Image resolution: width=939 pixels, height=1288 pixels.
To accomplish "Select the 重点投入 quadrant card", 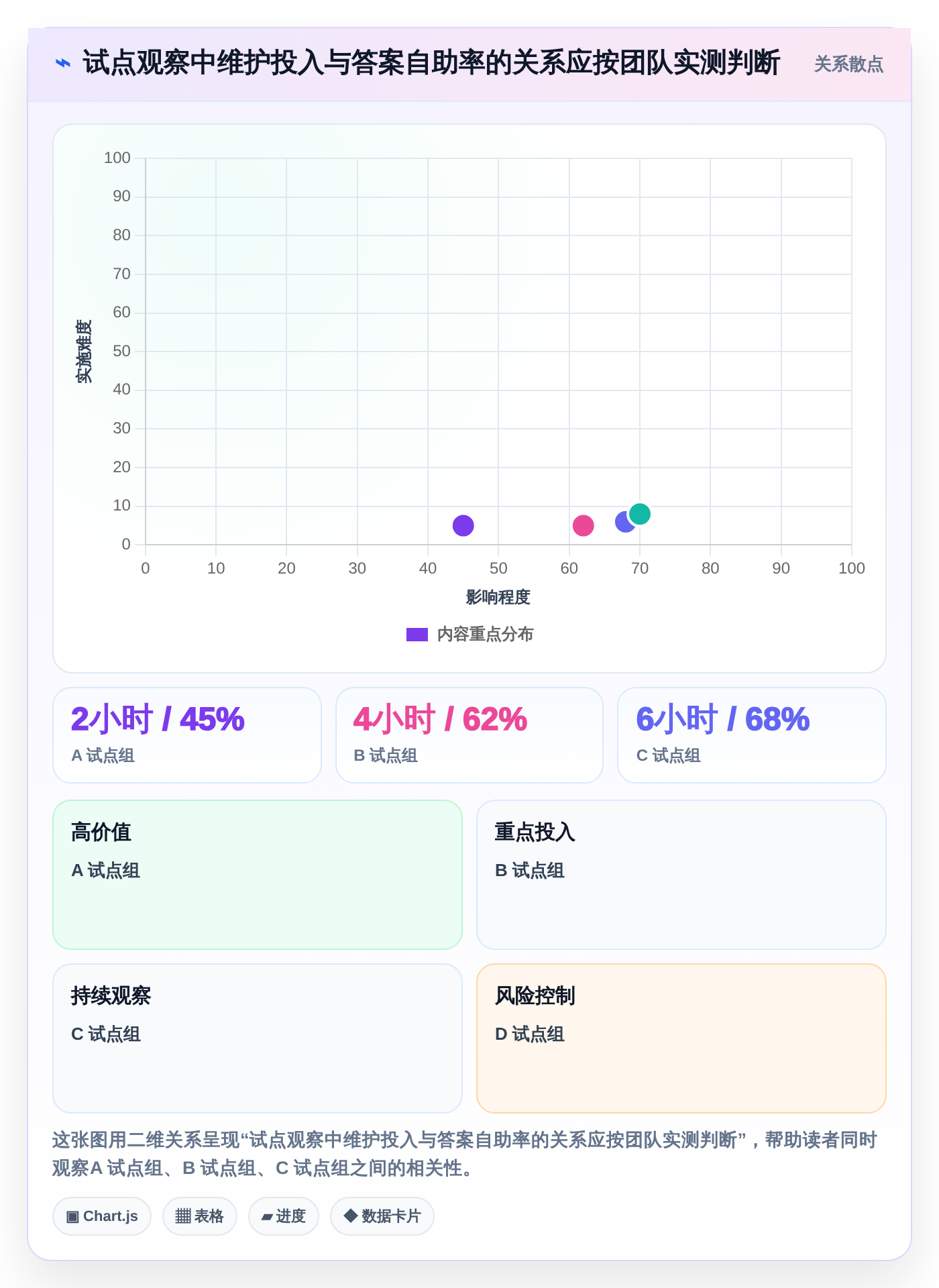I will pyautogui.click(x=681, y=875).
